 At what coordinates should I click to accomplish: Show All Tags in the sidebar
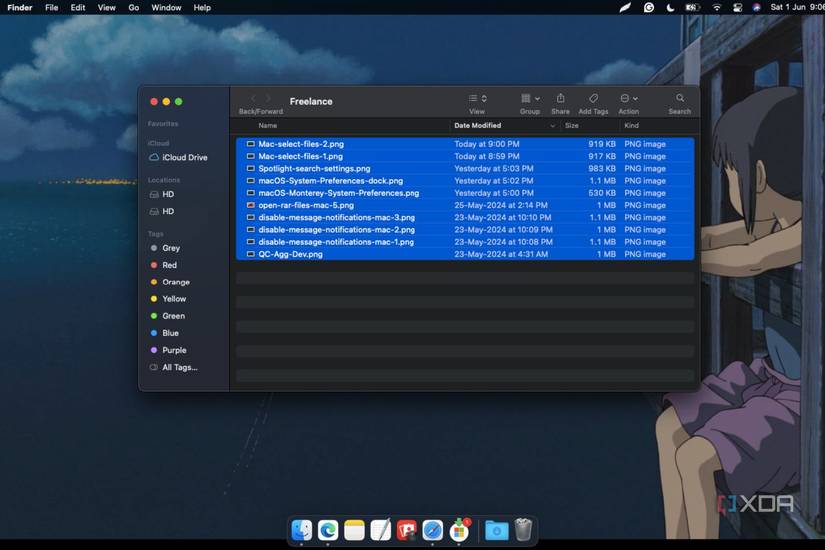point(174,367)
